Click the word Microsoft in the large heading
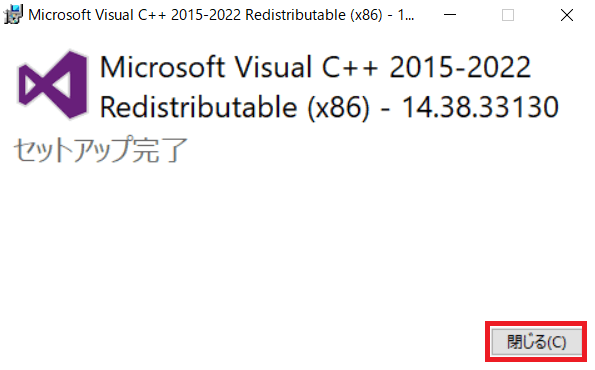The height and width of the screenshot is (370, 595). coord(162,67)
